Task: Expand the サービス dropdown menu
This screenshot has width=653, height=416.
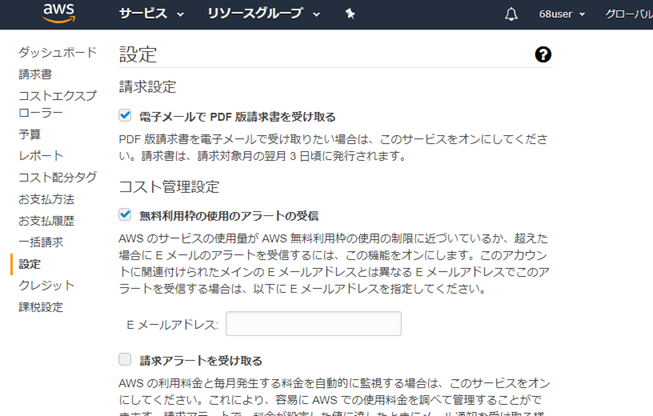Action: 151,14
